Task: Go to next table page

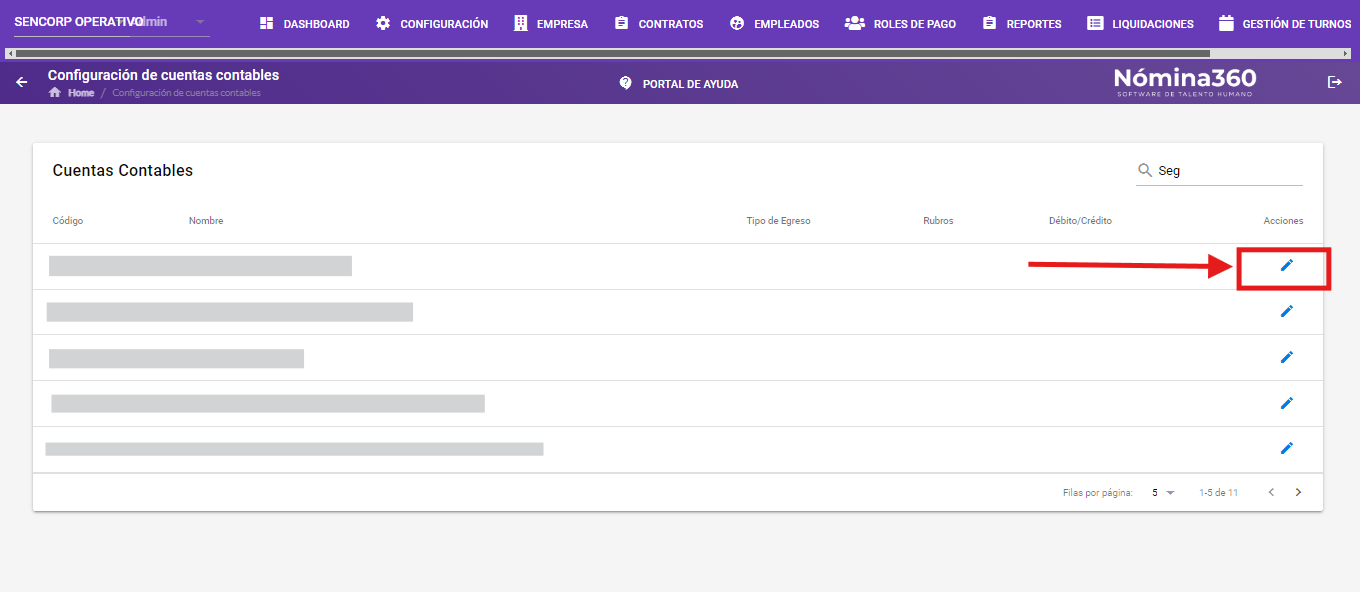Action: point(1298,492)
